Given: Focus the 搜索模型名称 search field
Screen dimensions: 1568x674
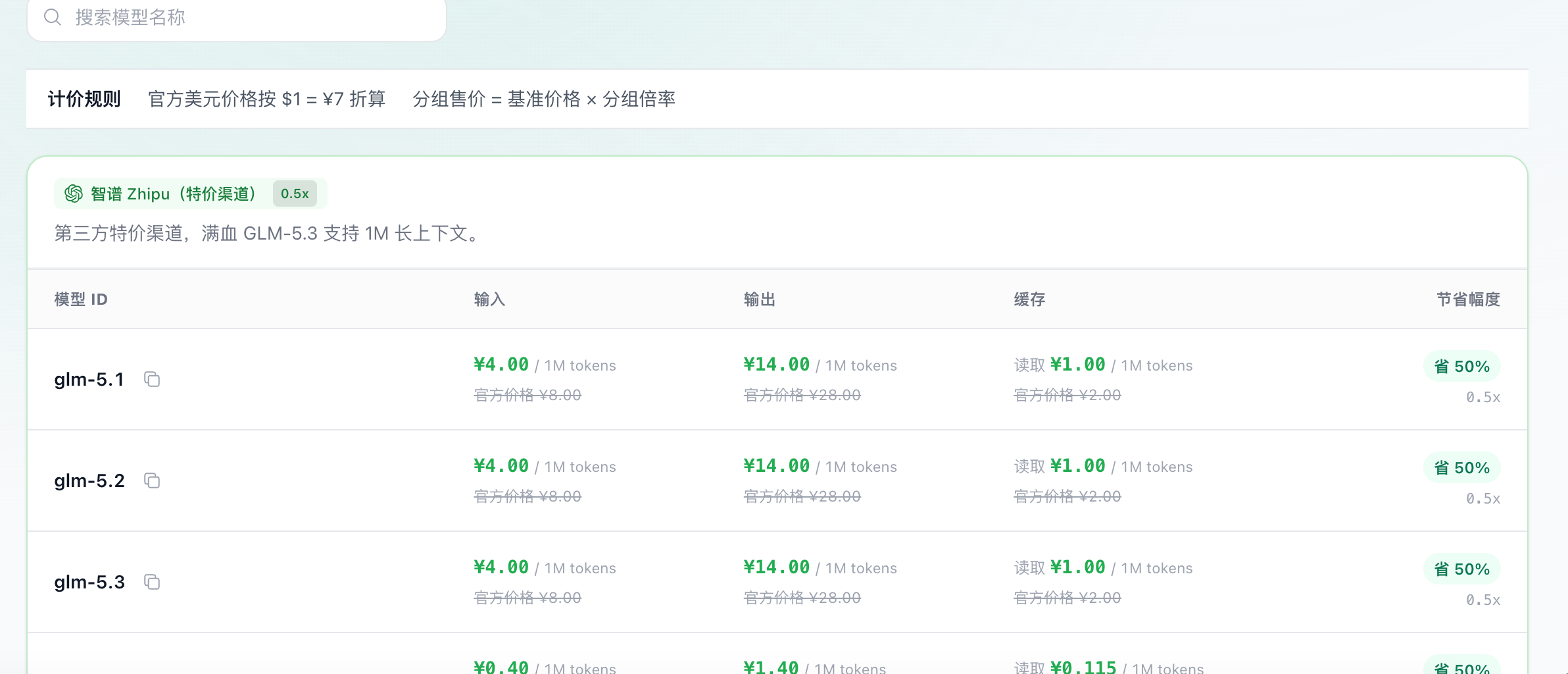Looking at the screenshot, I should [x=237, y=18].
